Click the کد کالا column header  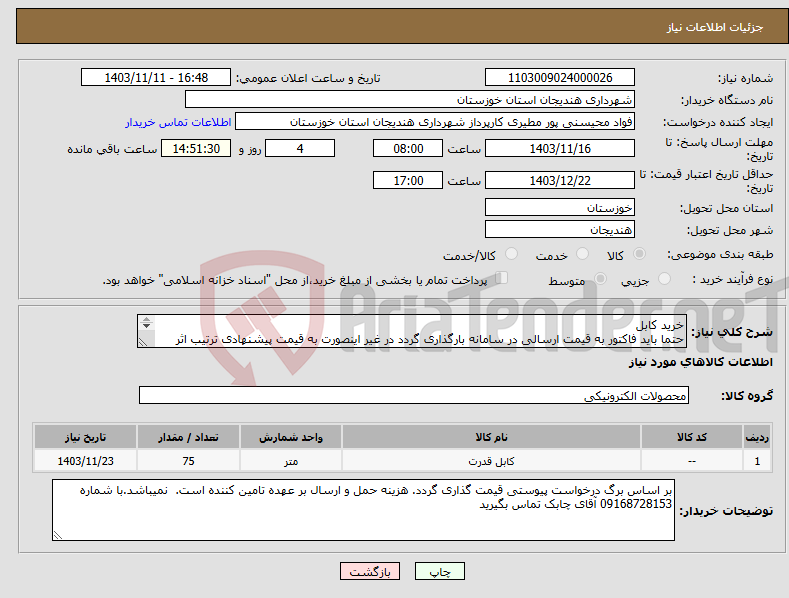[692, 437]
